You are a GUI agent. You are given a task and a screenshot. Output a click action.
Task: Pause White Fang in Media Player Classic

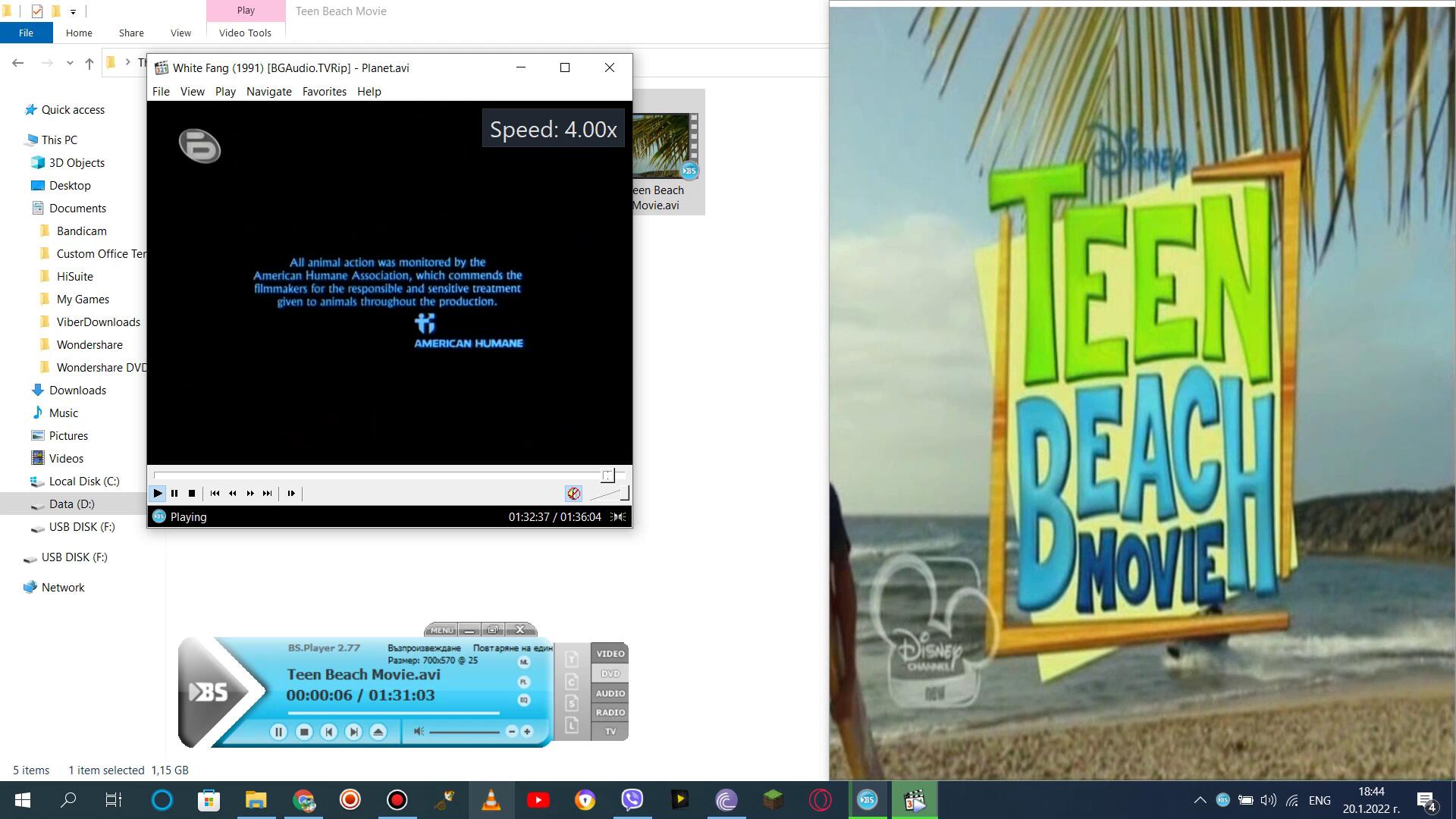click(174, 494)
